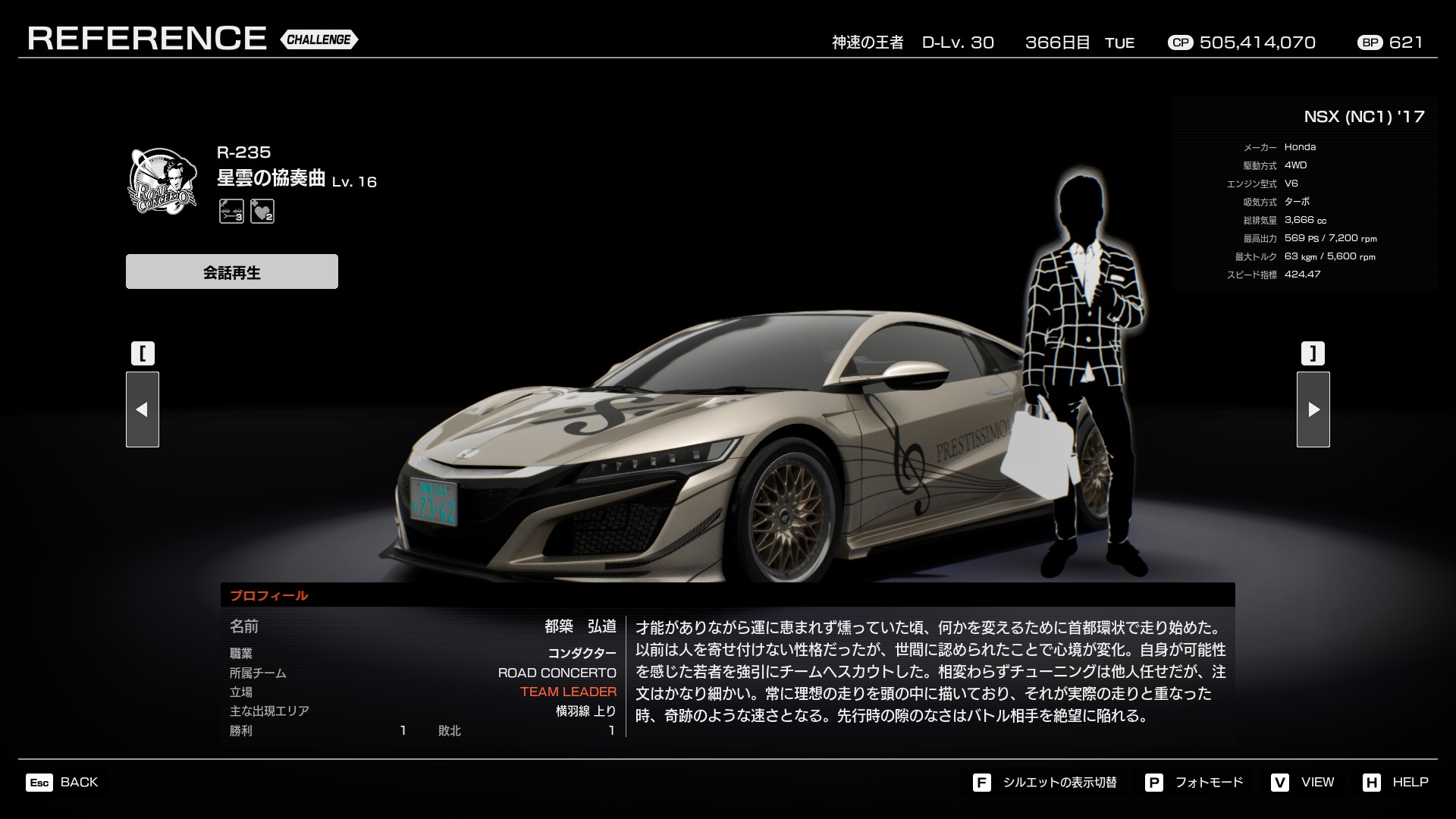Click the H key icon for HELP
The height and width of the screenshot is (819, 1456).
click(1371, 783)
